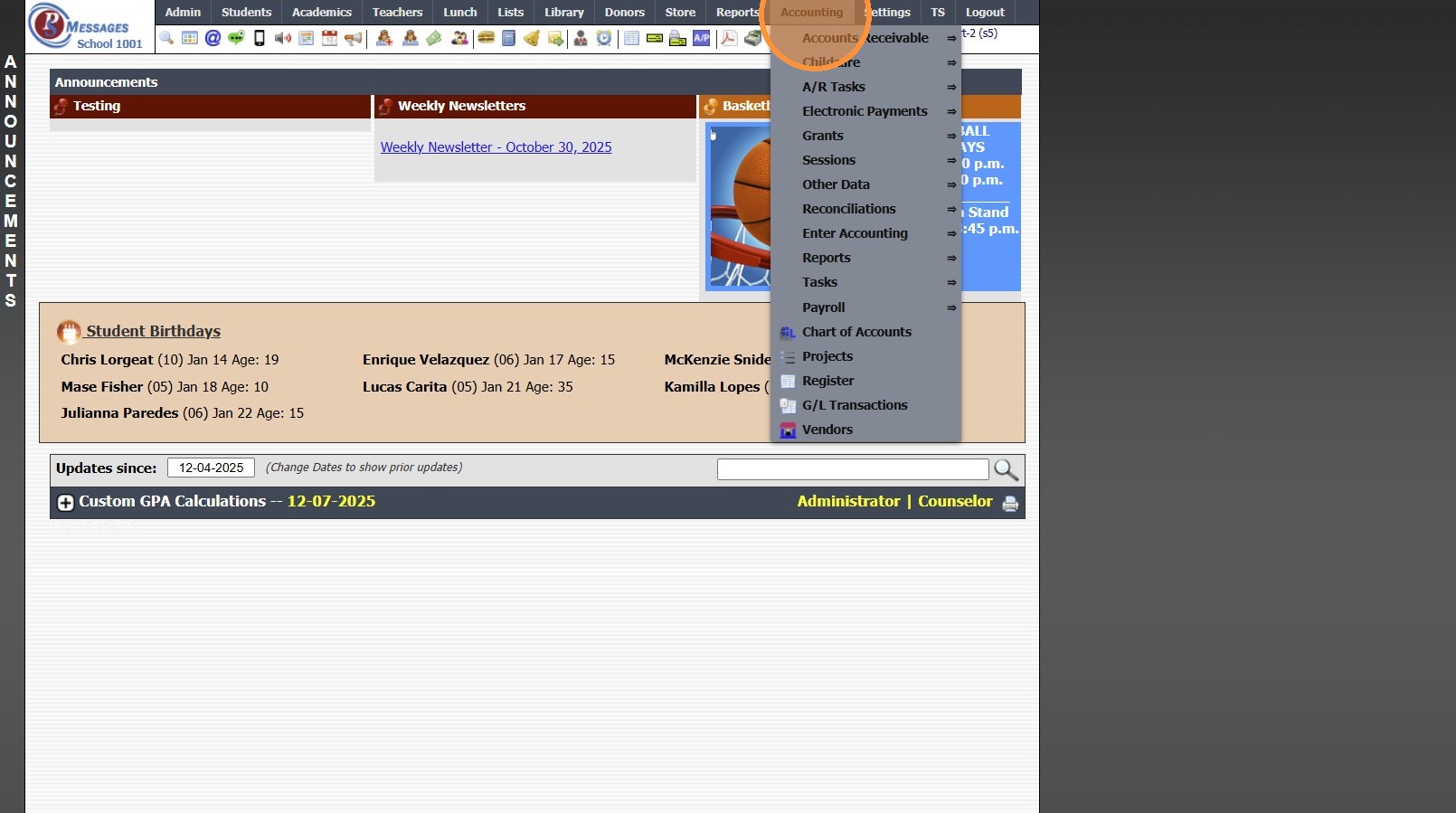Screen dimensions: 1456x813
Task: Open the blue book library icon
Action: pos(509,38)
